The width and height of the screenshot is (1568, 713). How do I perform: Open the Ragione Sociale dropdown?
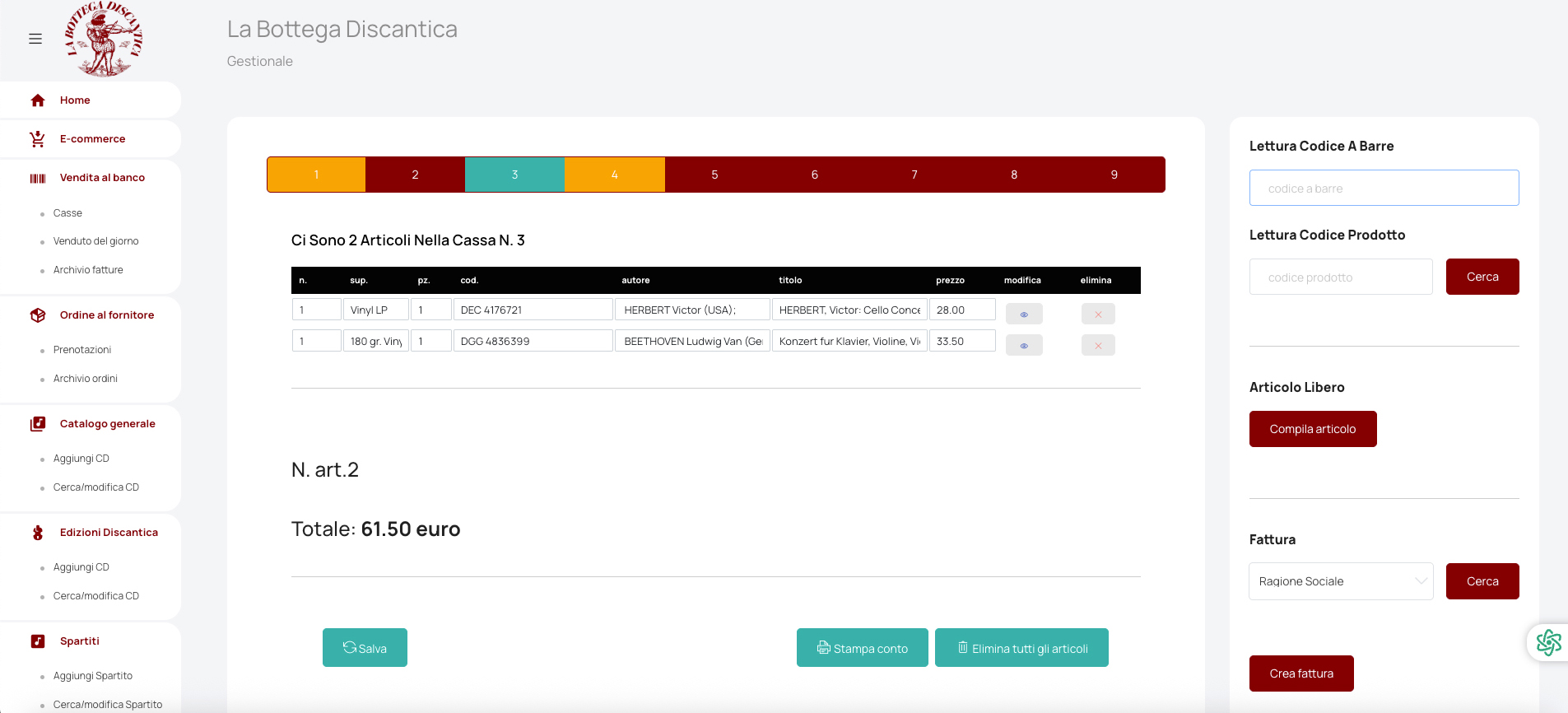pyautogui.click(x=1341, y=581)
